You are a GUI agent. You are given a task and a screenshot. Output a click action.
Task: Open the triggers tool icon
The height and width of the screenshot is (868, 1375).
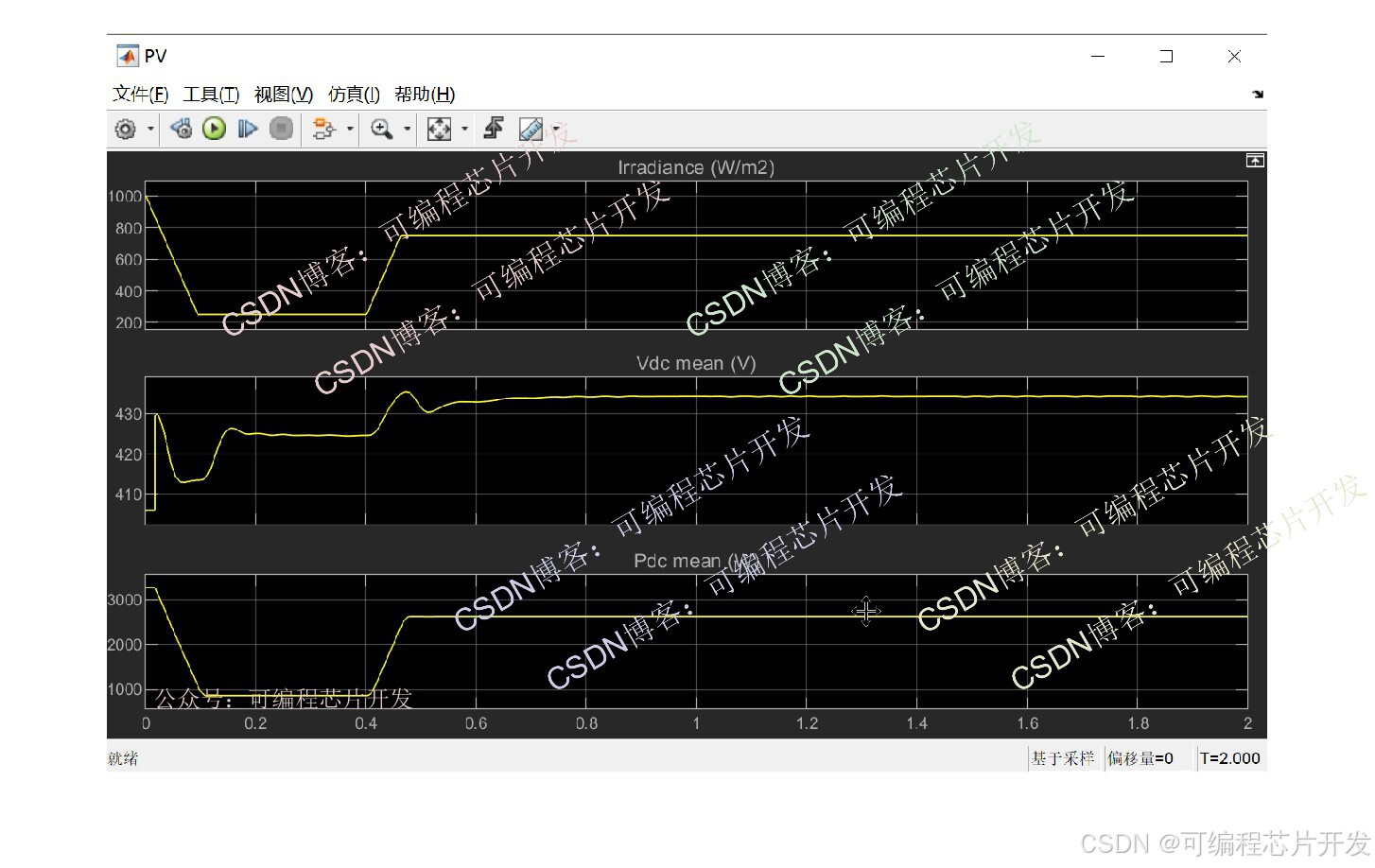pyautogui.click(x=494, y=129)
